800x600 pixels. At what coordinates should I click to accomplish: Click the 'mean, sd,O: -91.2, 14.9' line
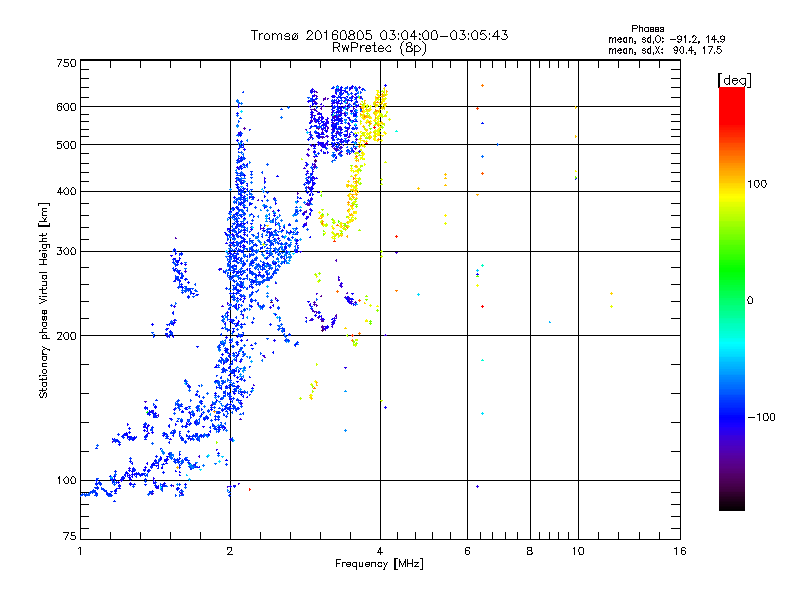coord(666,39)
